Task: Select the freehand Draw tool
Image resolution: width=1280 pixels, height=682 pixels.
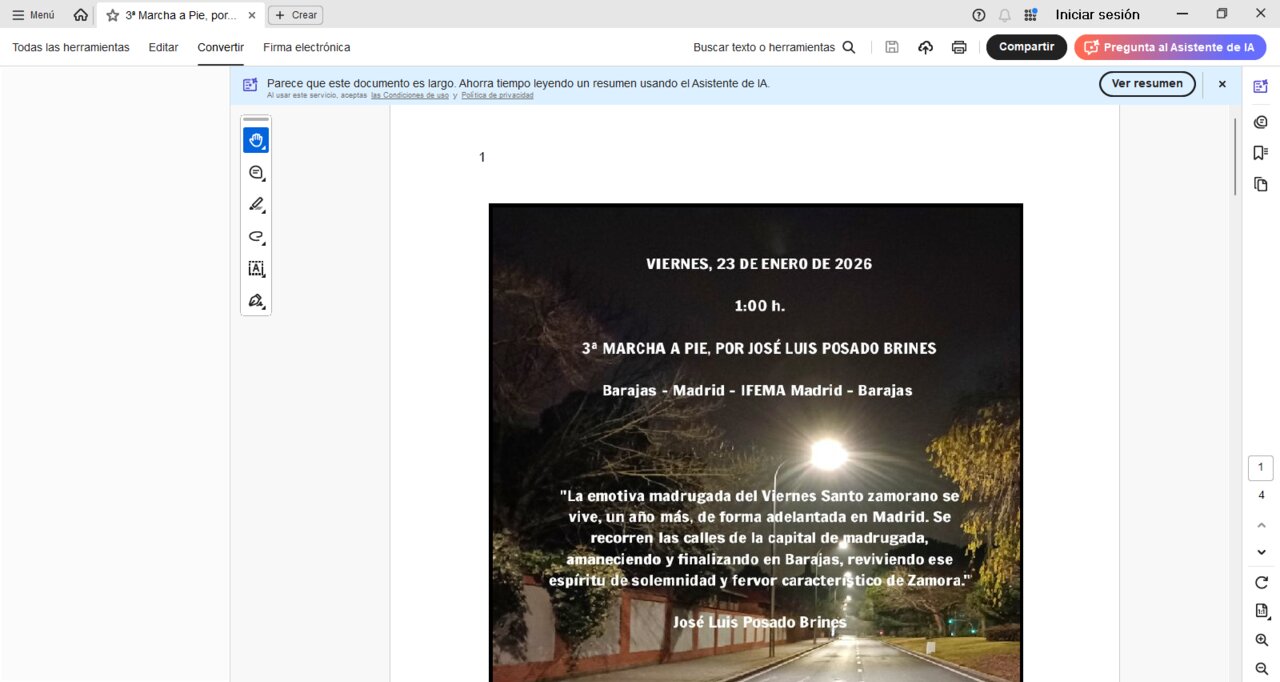Action: point(256,236)
